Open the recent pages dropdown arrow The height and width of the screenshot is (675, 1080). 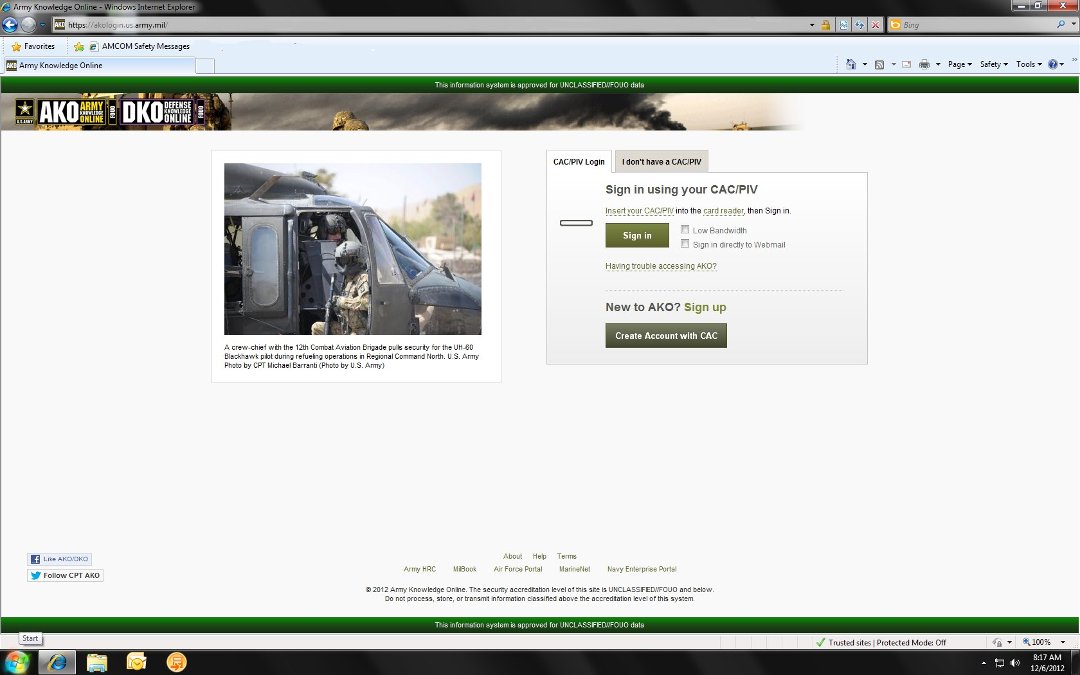click(x=43, y=25)
